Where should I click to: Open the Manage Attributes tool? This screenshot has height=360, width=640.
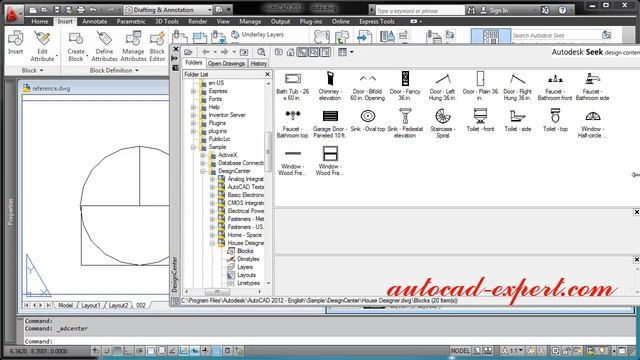pyautogui.click(x=133, y=46)
